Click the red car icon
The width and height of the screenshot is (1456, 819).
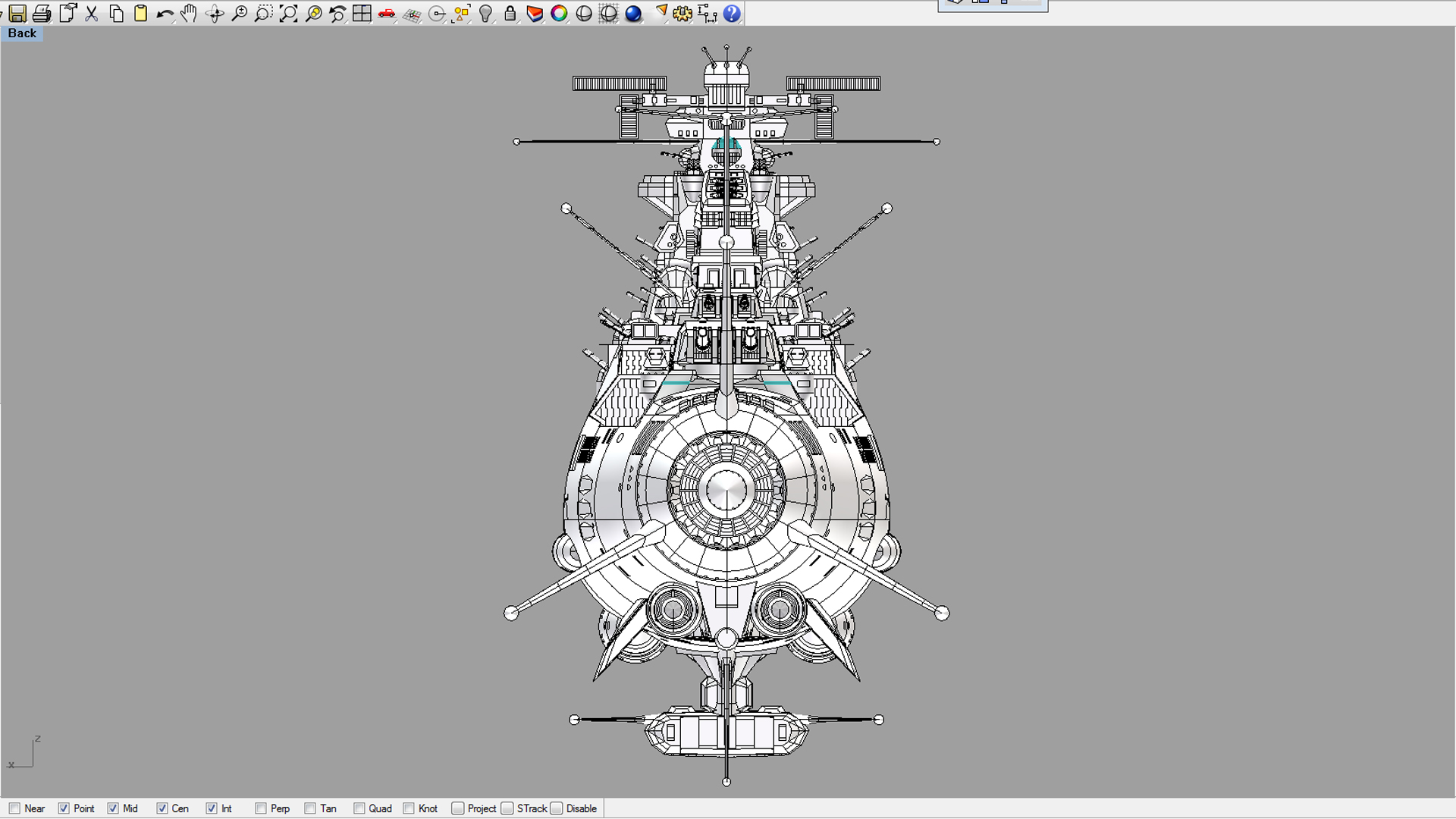[x=387, y=14]
